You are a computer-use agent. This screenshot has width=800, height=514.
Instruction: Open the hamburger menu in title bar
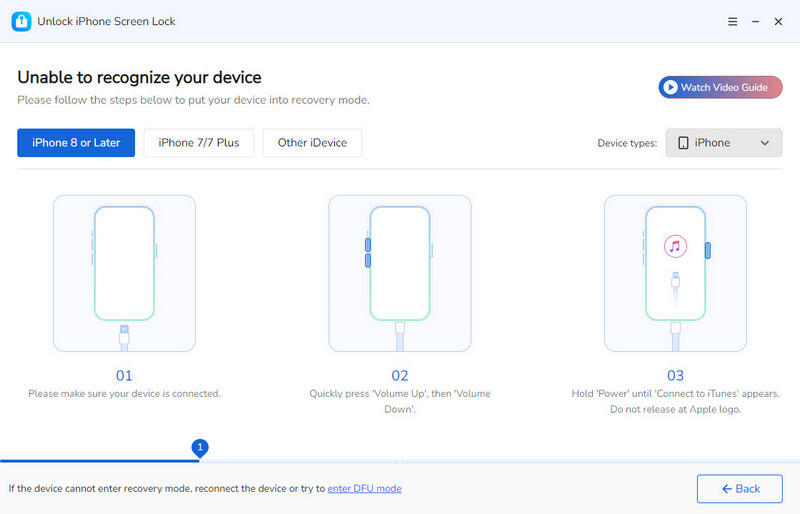click(732, 21)
